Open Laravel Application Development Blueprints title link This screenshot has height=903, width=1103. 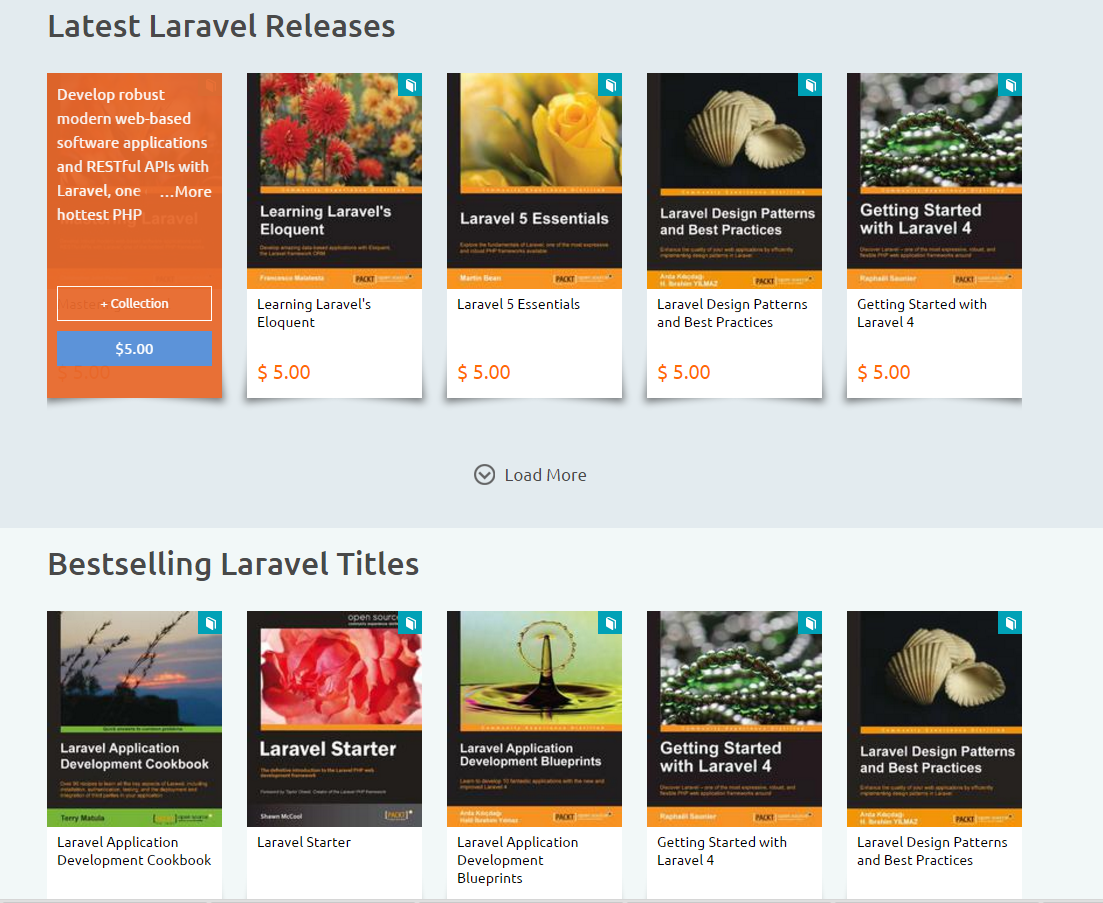point(518,859)
